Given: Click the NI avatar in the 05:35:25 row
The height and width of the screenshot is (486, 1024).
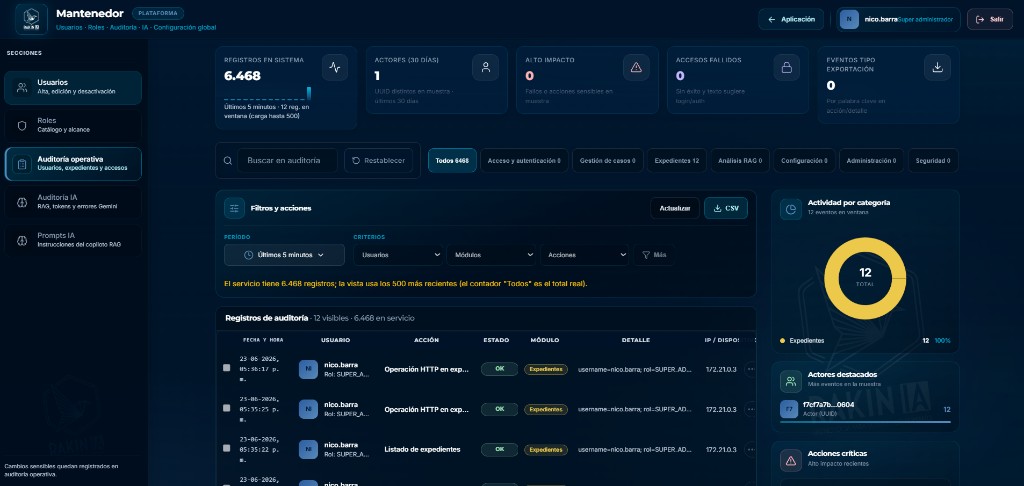Looking at the screenshot, I should coord(308,409).
